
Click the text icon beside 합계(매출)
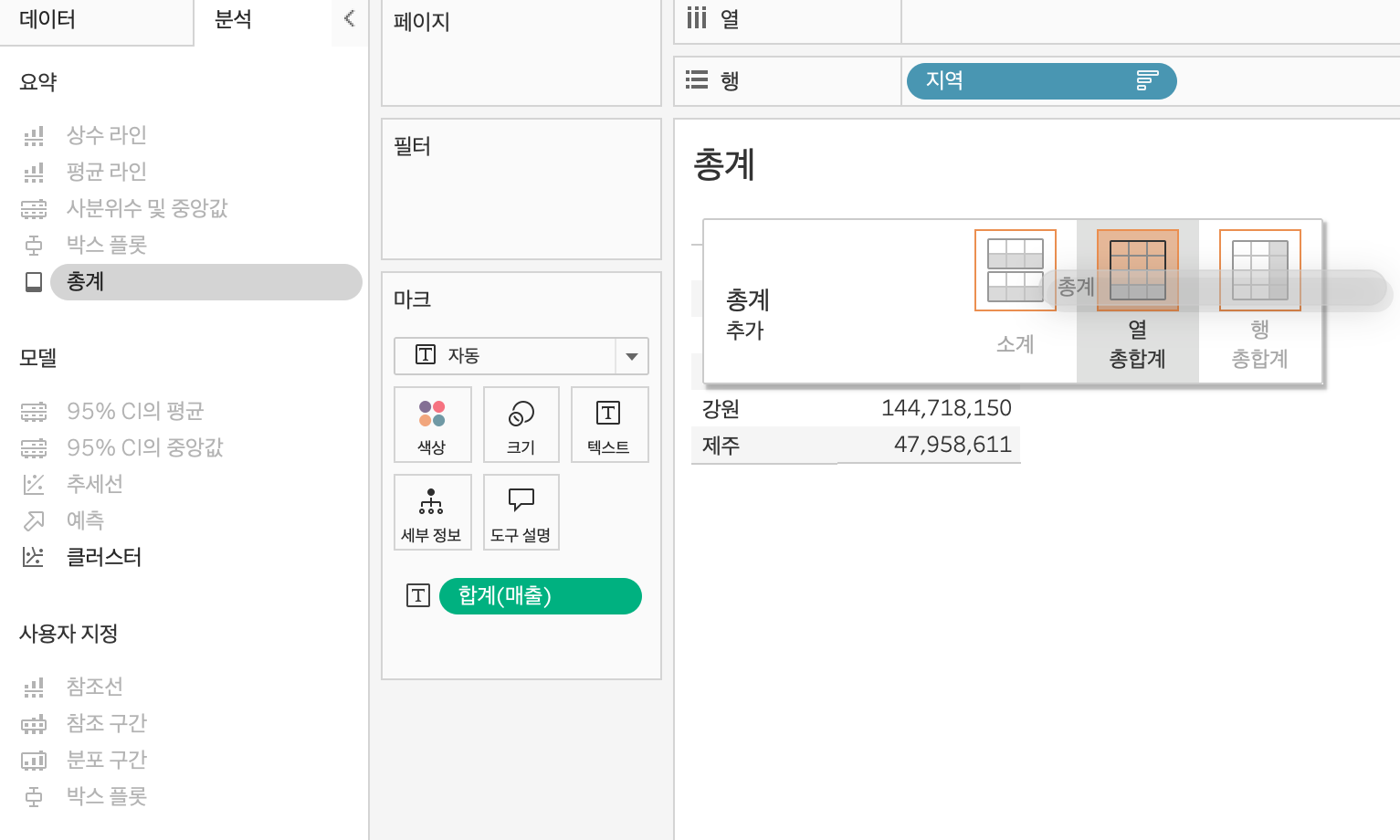point(418,596)
